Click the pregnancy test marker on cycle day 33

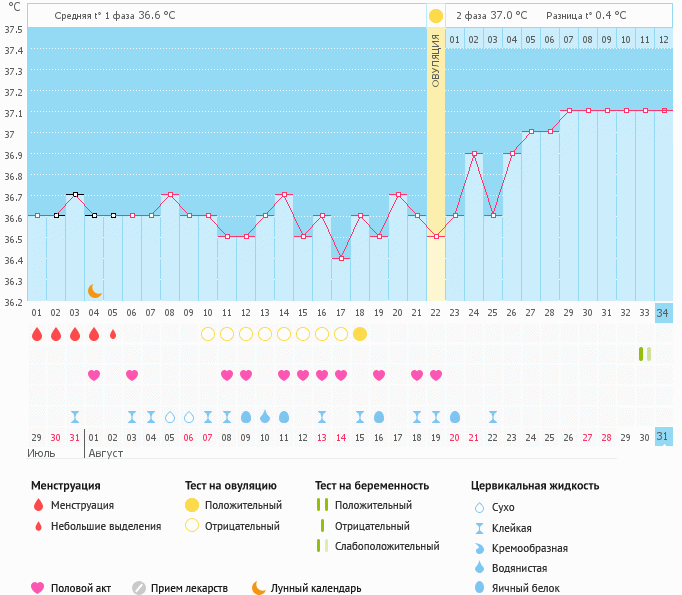coord(644,354)
